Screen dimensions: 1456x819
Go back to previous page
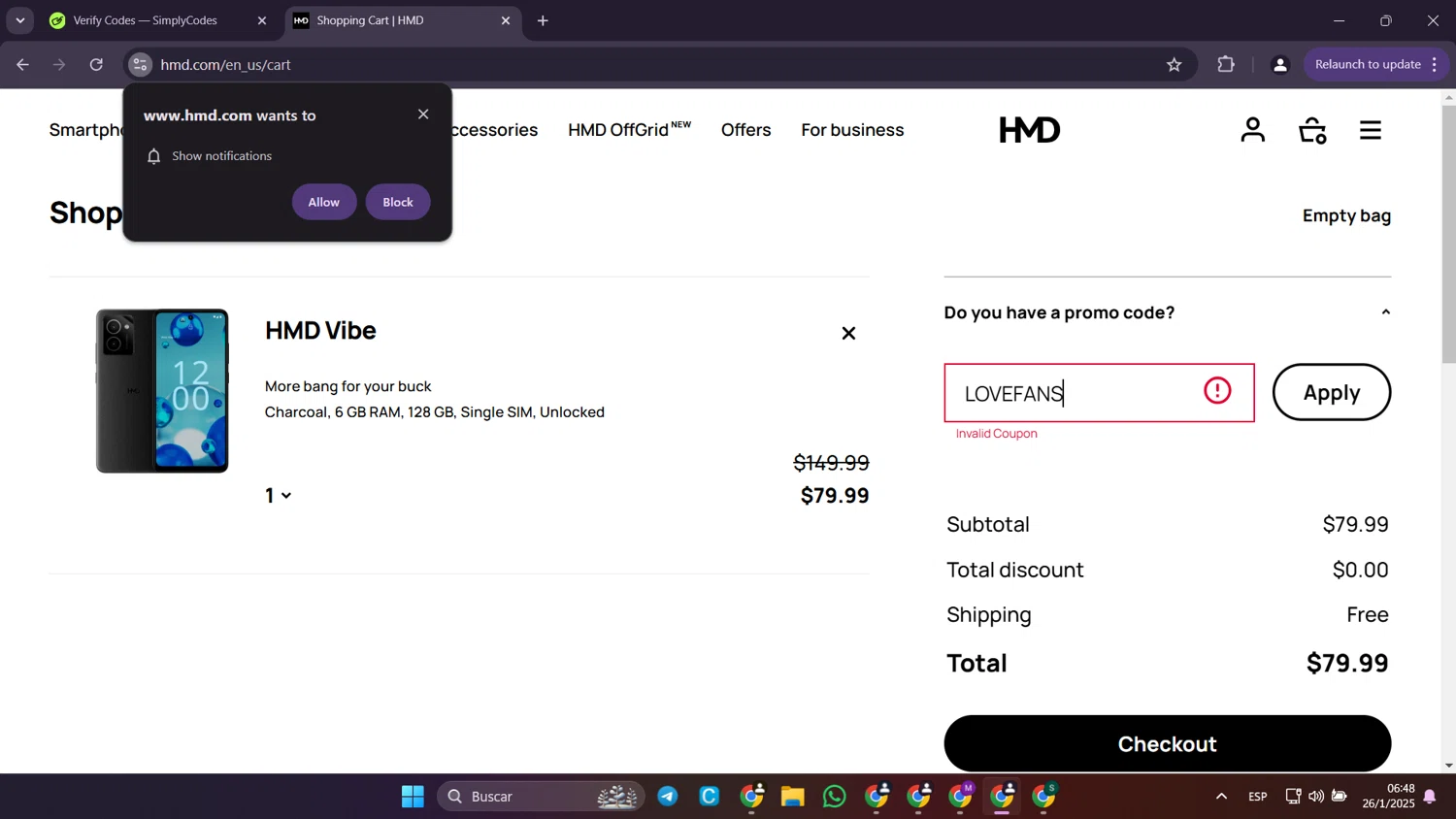point(22,65)
